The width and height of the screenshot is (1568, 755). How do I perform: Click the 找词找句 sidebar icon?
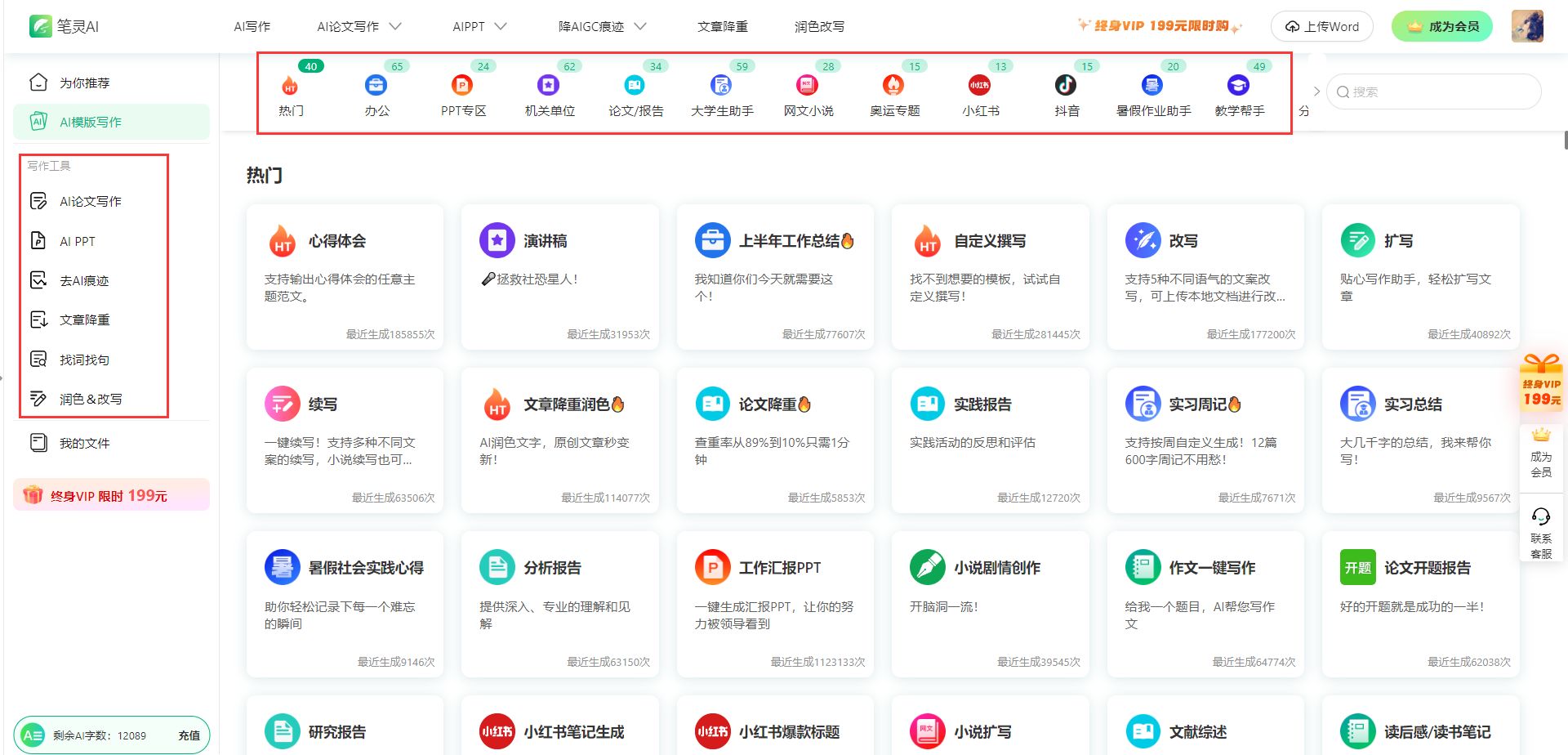click(x=38, y=360)
